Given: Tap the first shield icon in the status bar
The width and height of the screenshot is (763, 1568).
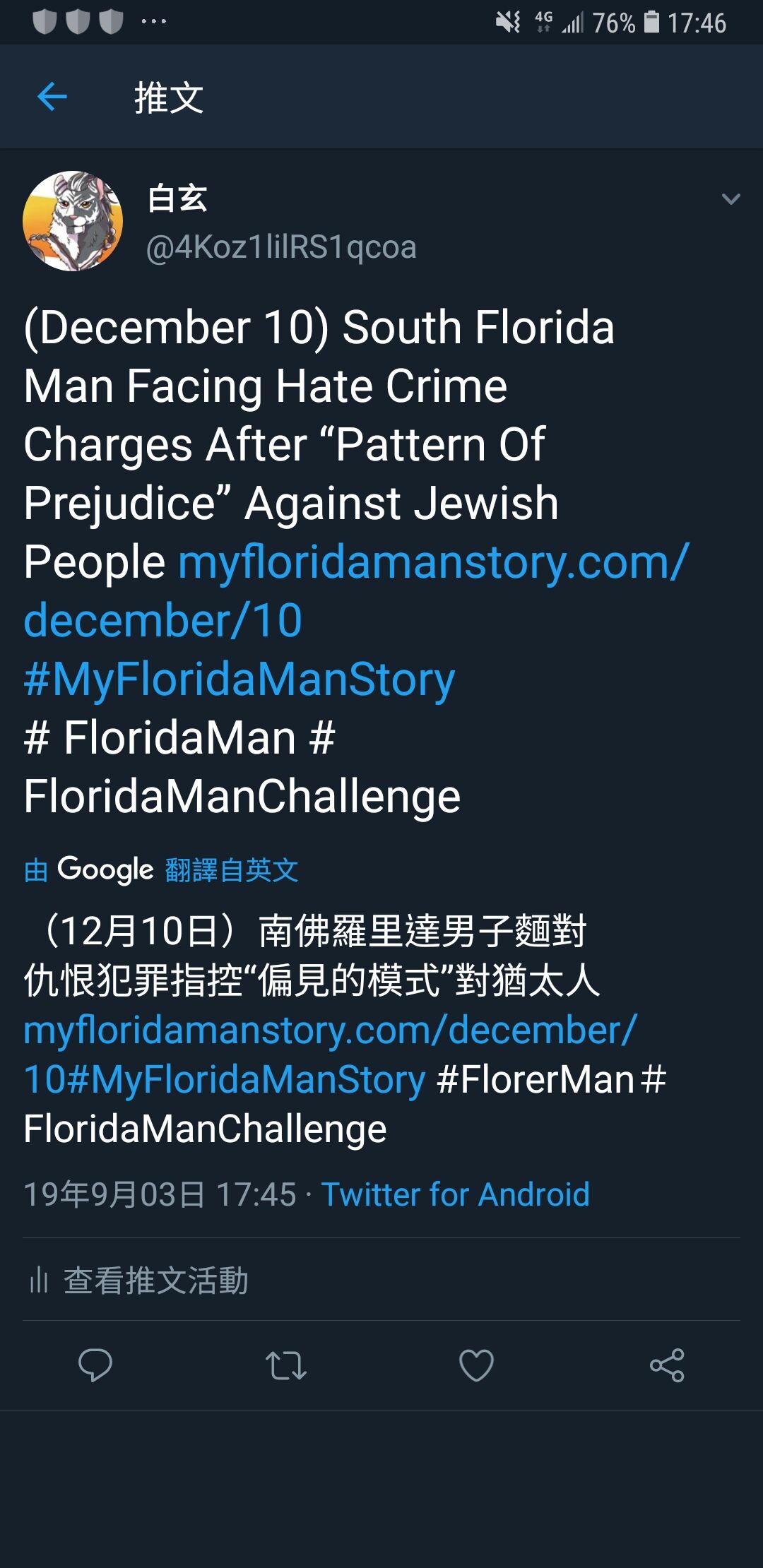Looking at the screenshot, I should point(45,21).
